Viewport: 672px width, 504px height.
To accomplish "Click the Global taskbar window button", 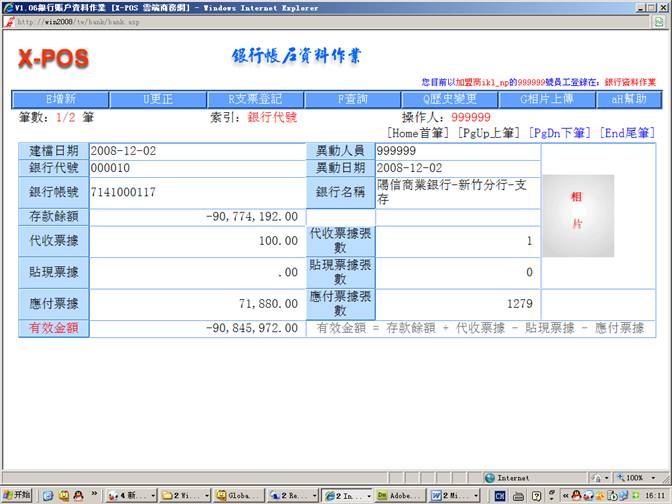I will [238, 495].
